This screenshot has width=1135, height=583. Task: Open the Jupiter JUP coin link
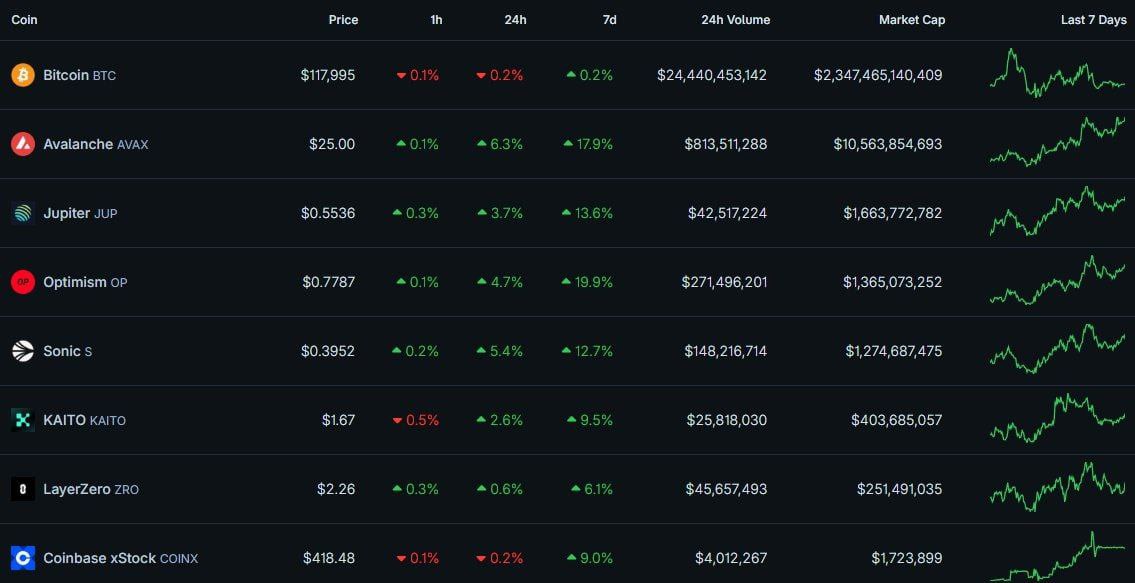[80, 213]
